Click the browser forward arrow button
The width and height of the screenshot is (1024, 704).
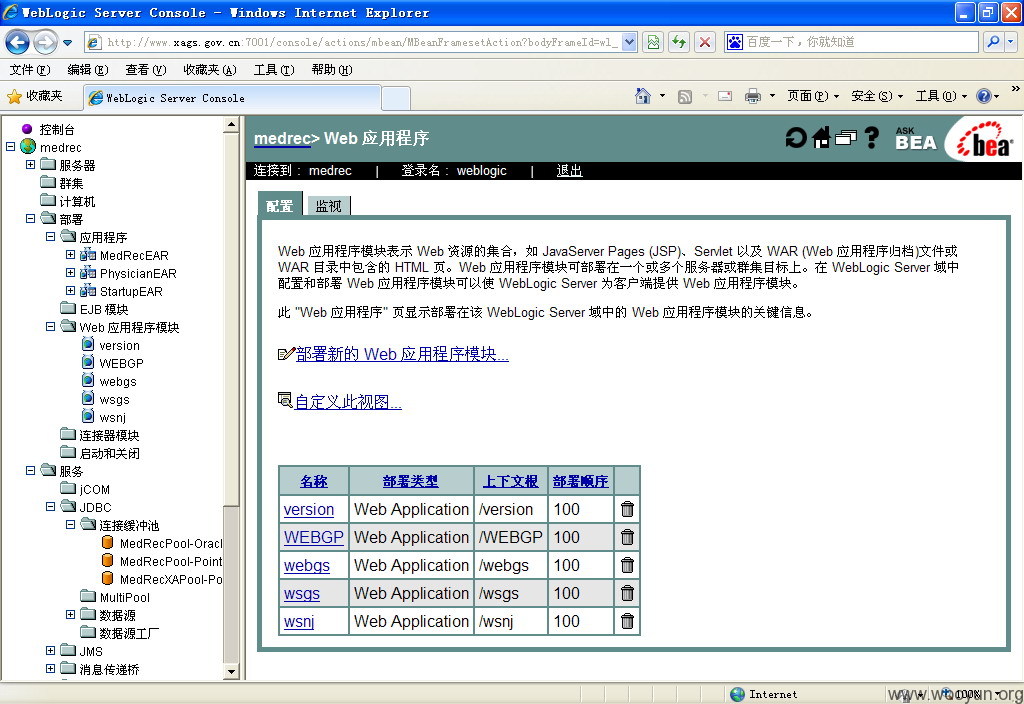[x=44, y=42]
